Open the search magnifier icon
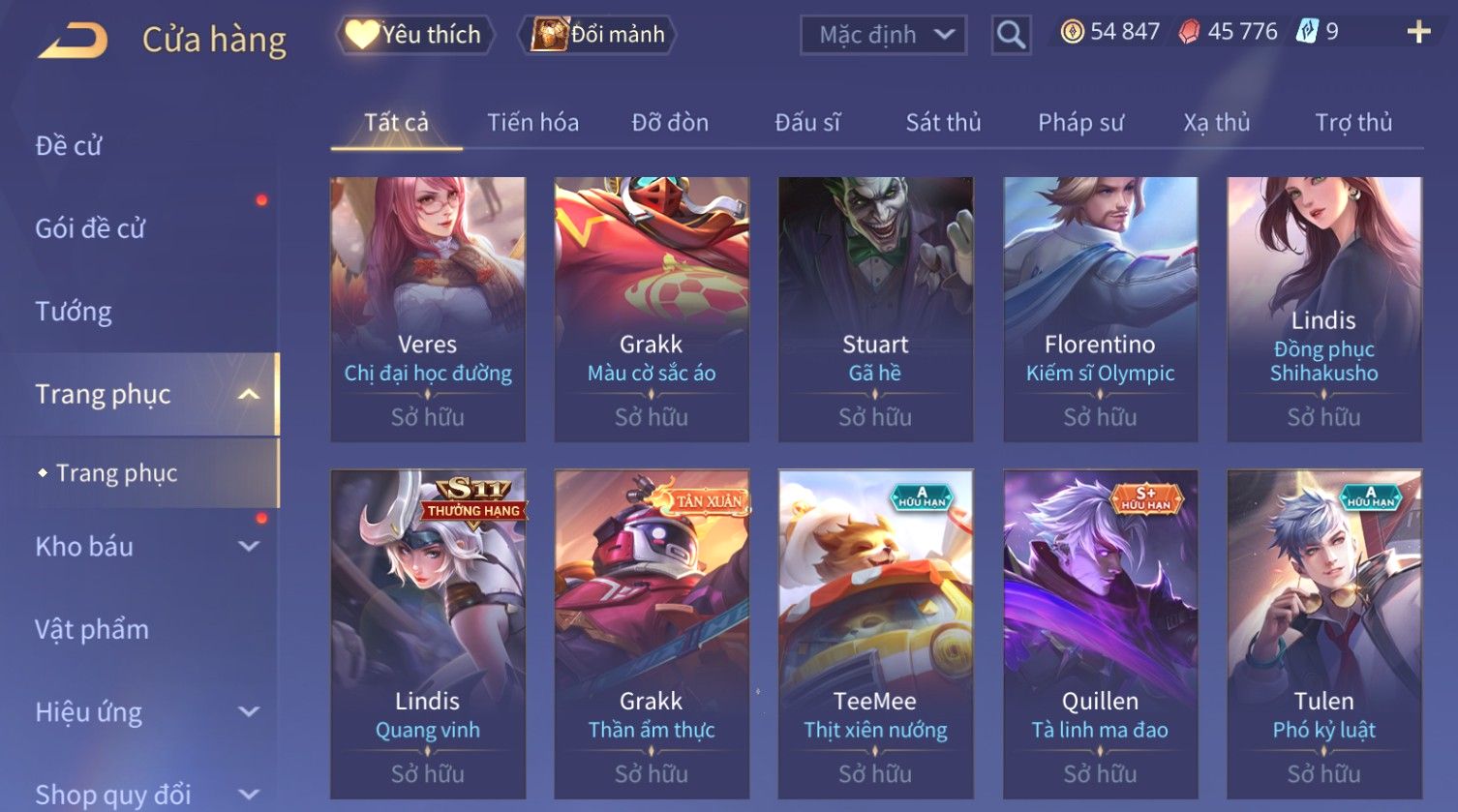The width and height of the screenshot is (1458, 812). pyautogui.click(x=1011, y=36)
